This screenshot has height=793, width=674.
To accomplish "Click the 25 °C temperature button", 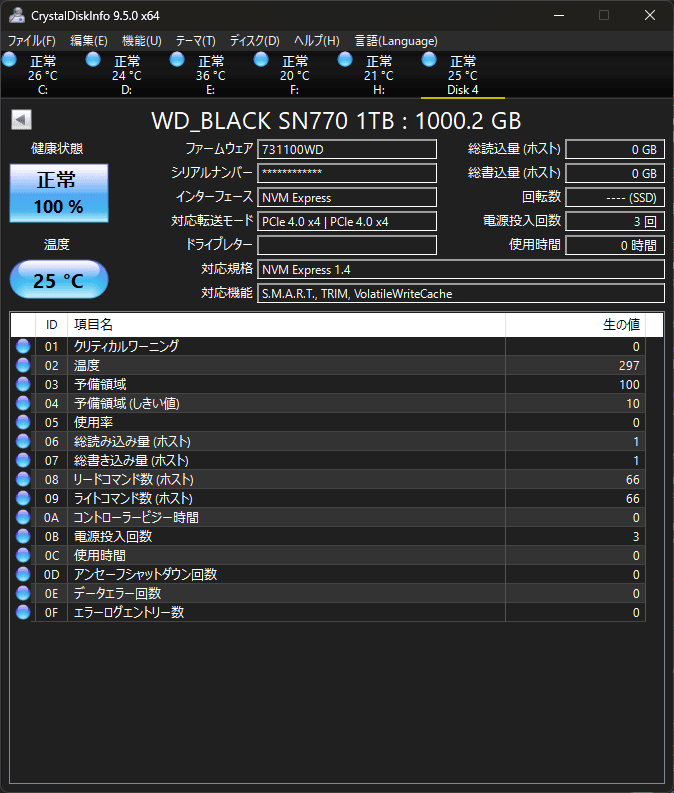I will pyautogui.click(x=59, y=280).
